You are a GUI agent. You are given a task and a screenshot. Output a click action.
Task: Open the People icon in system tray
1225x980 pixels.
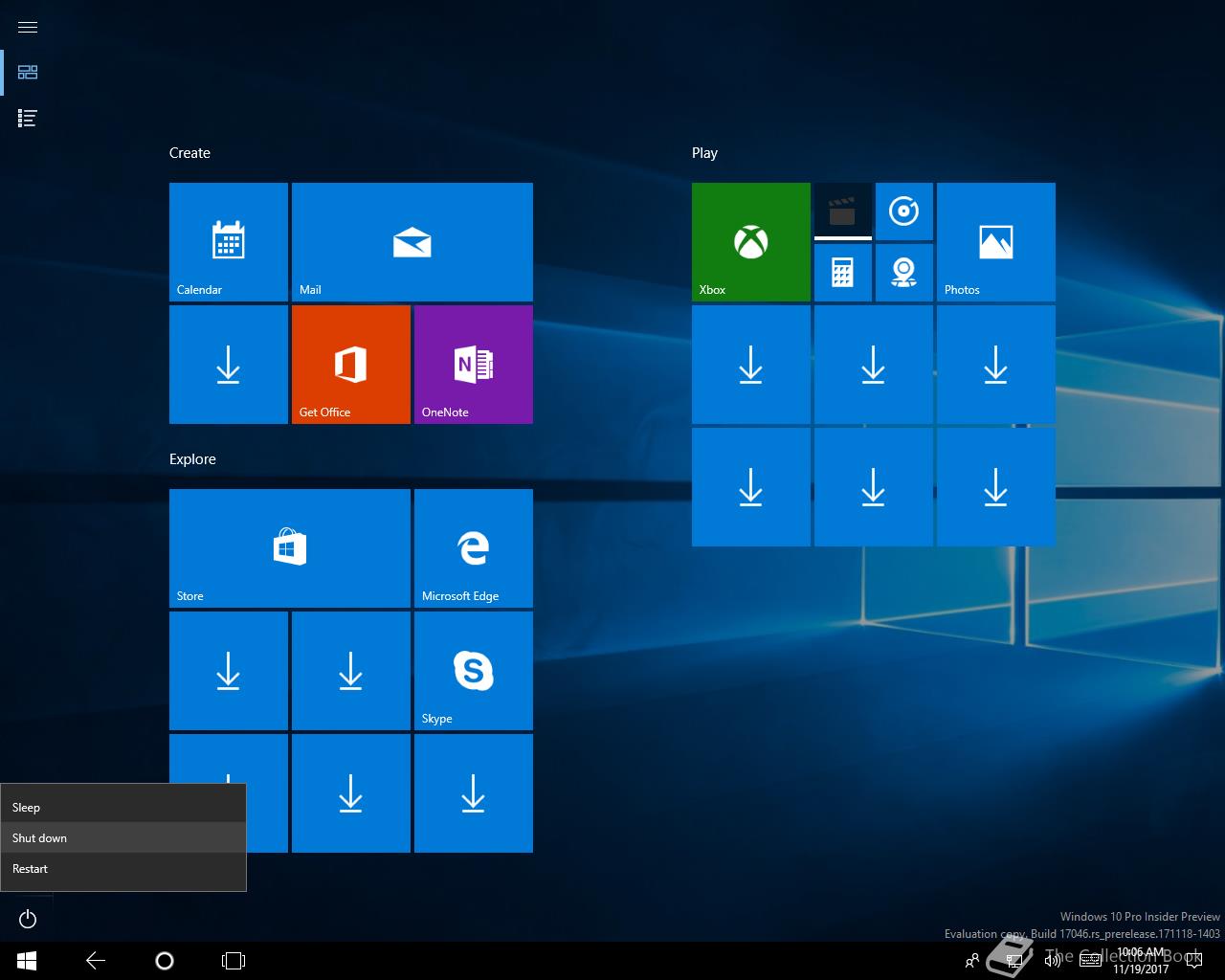[972, 961]
